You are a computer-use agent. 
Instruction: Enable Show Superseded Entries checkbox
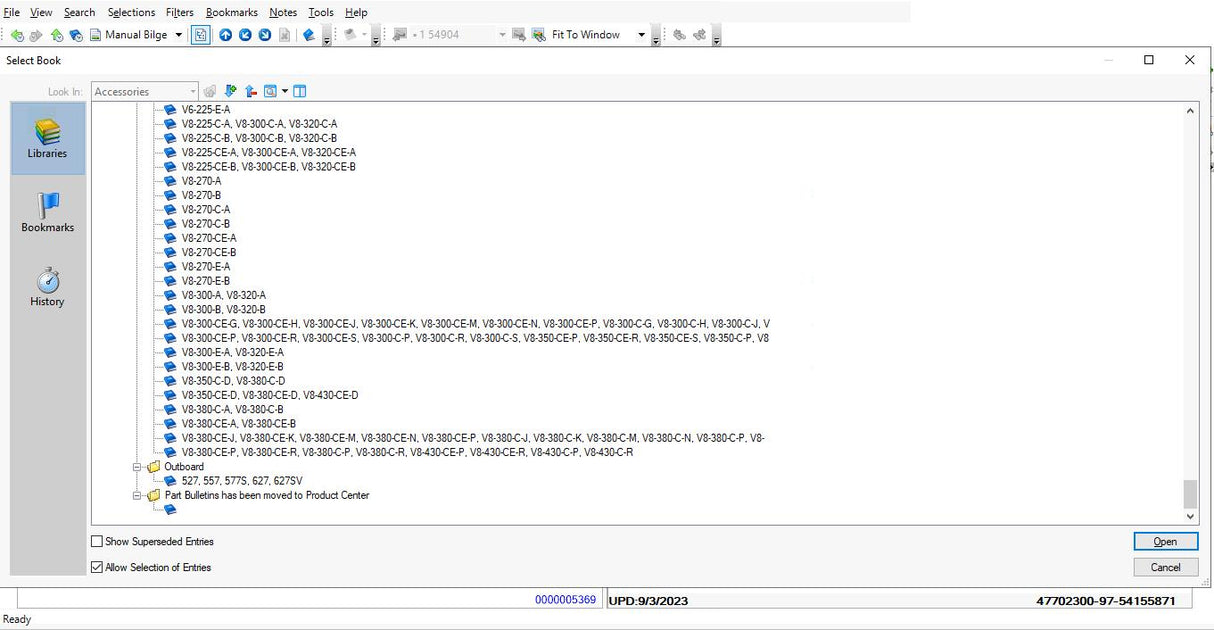tap(97, 541)
